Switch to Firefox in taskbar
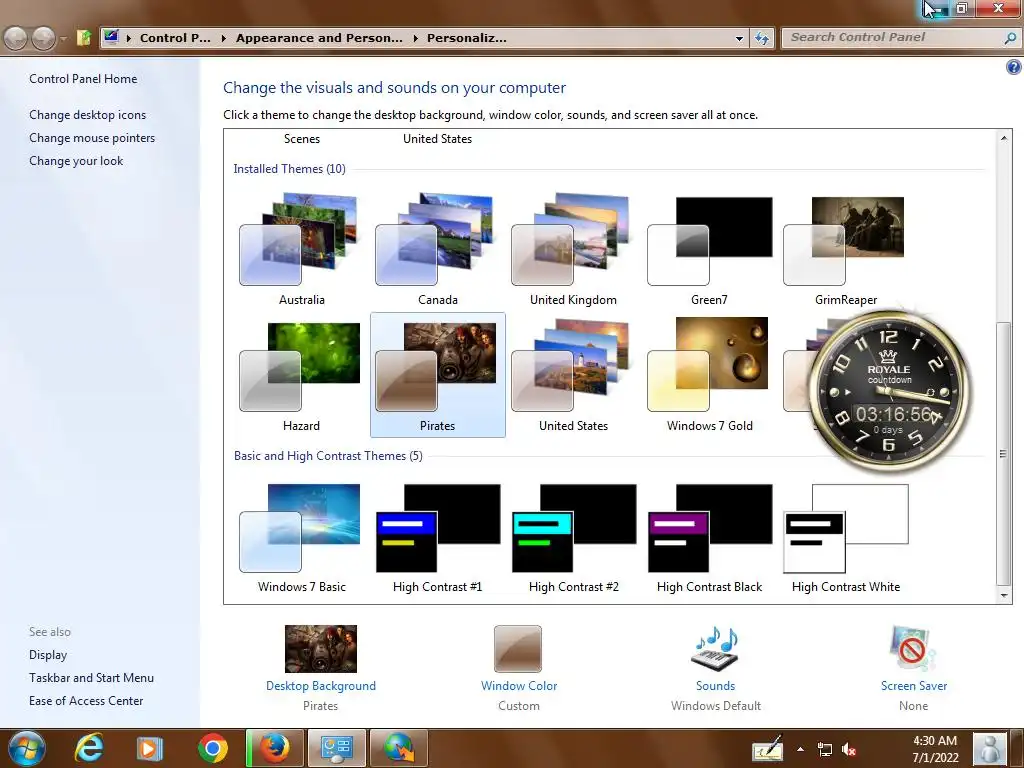Screen dimensions: 1024x768 click(275, 748)
